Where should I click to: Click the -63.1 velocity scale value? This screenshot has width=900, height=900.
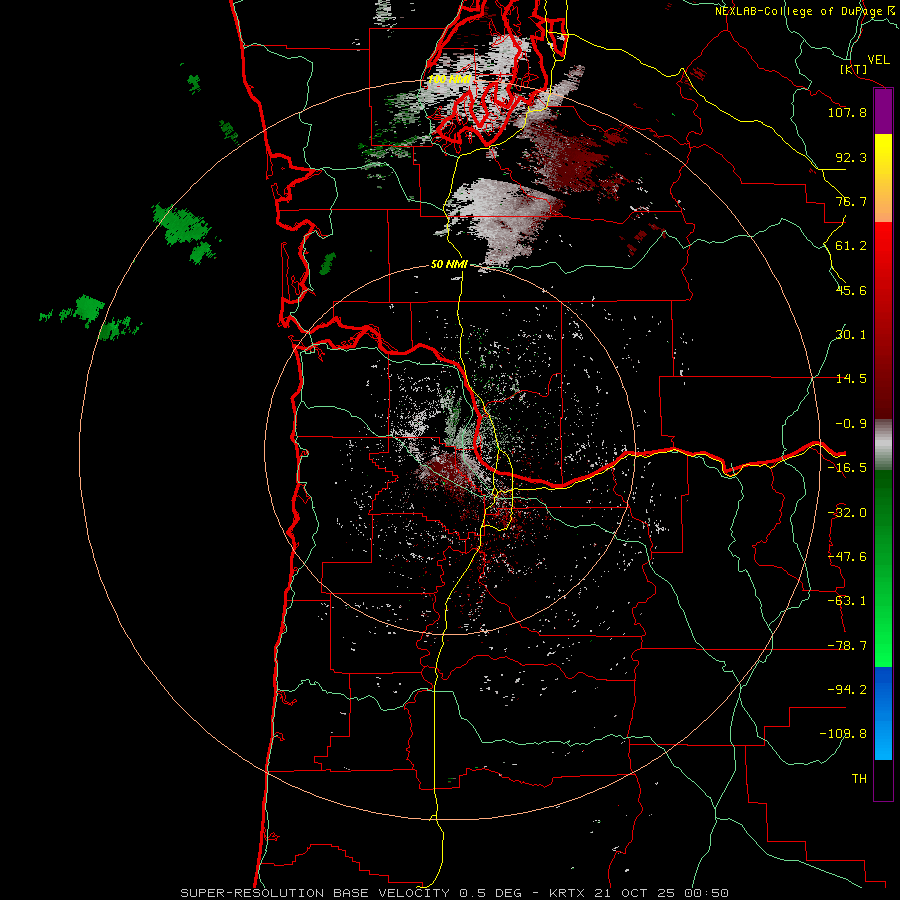(847, 601)
